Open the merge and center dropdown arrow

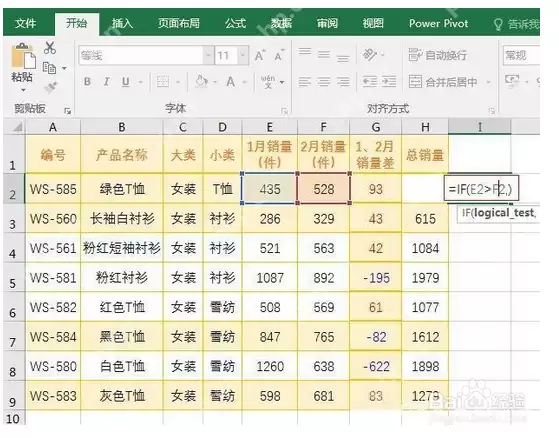[488, 82]
